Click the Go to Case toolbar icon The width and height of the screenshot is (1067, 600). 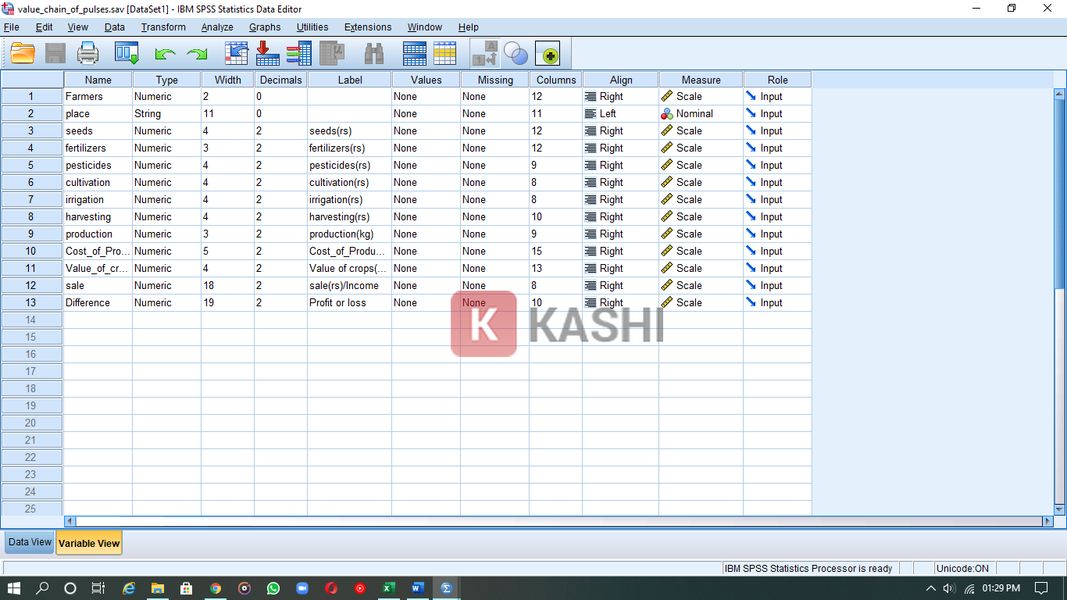(x=234, y=53)
